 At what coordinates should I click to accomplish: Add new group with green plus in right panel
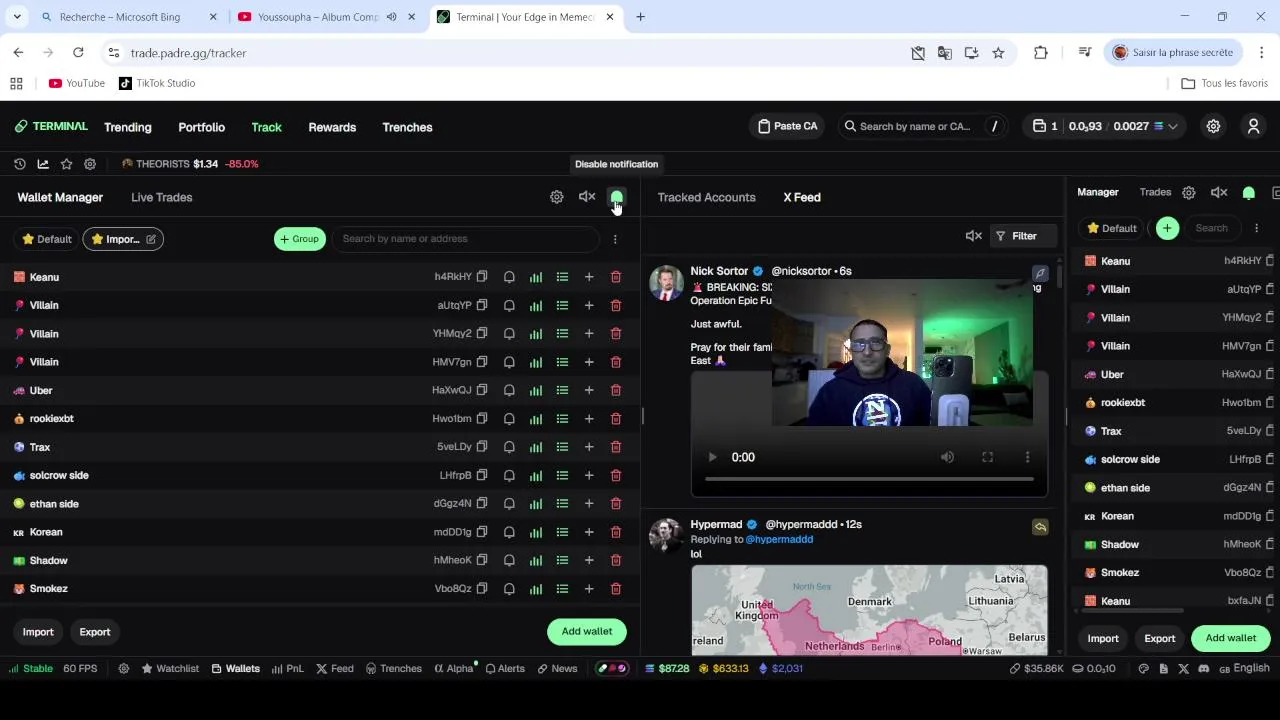(x=1167, y=228)
